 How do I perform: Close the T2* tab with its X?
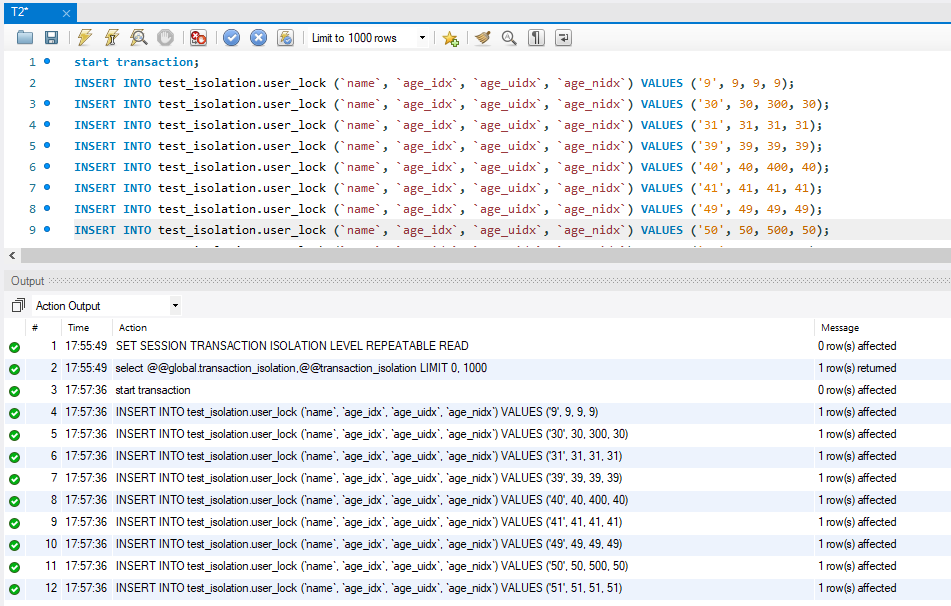point(66,13)
